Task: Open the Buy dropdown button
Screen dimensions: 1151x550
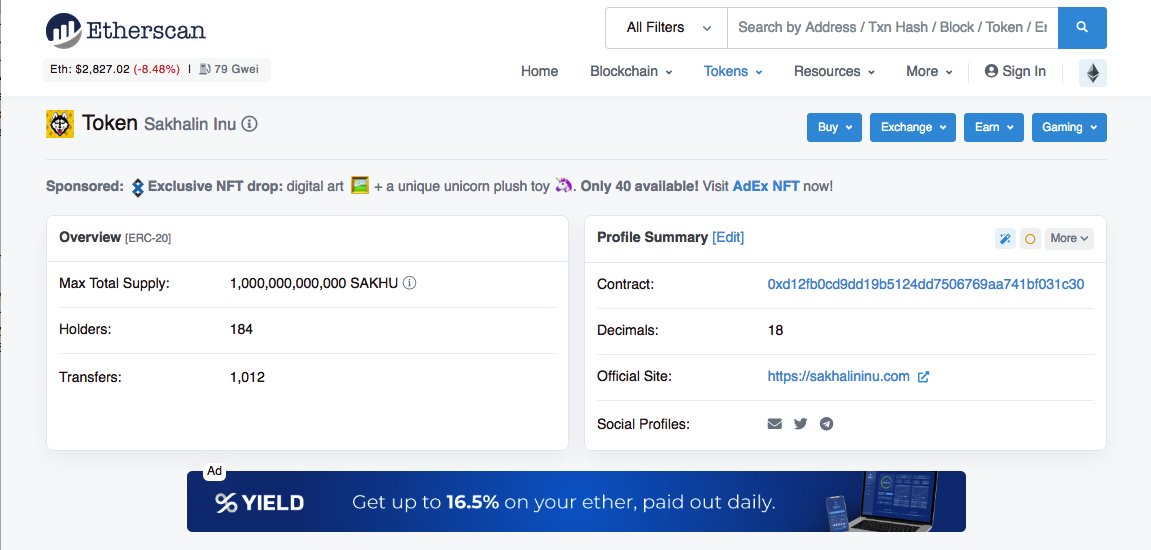Action: [835, 127]
